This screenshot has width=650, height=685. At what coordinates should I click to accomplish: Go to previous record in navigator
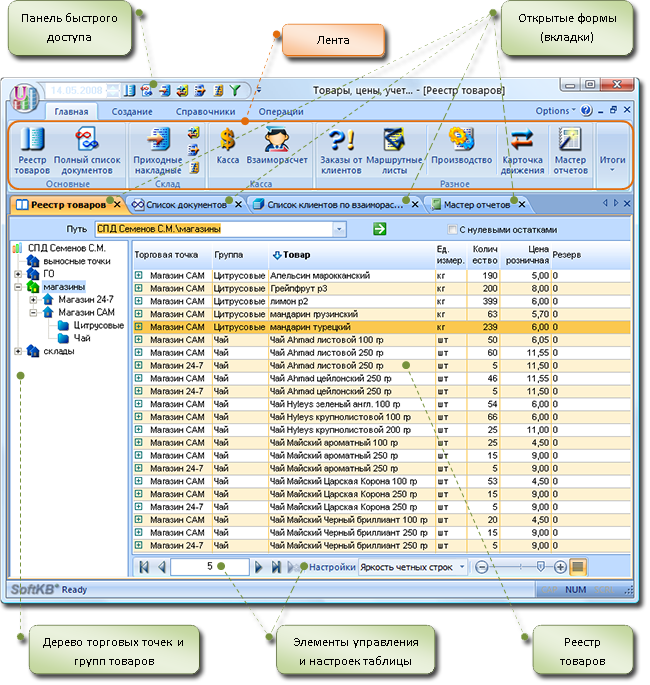pos(162,567)
